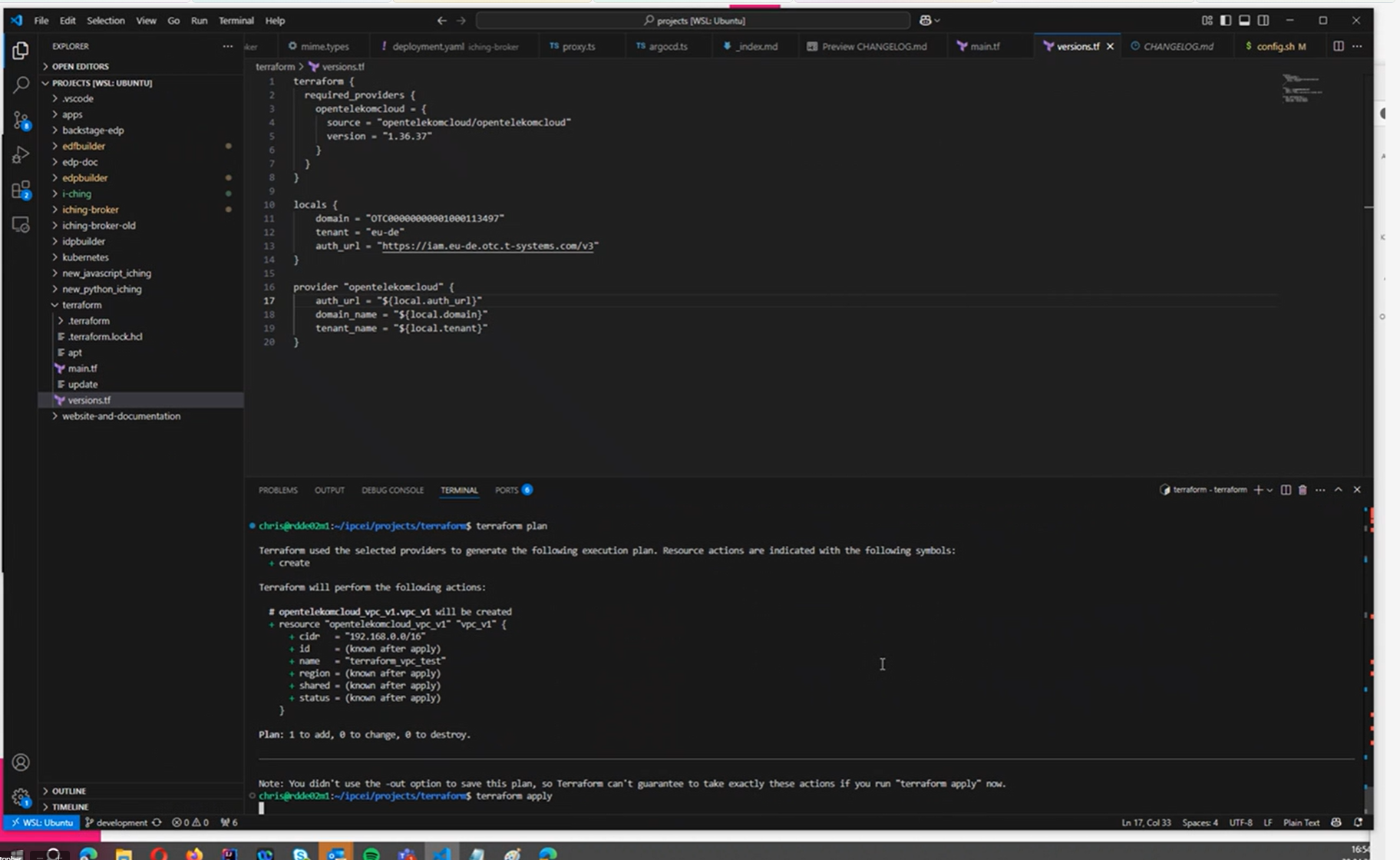
Task: Click the notifications bell in status bar
Action: point(1358,822)
